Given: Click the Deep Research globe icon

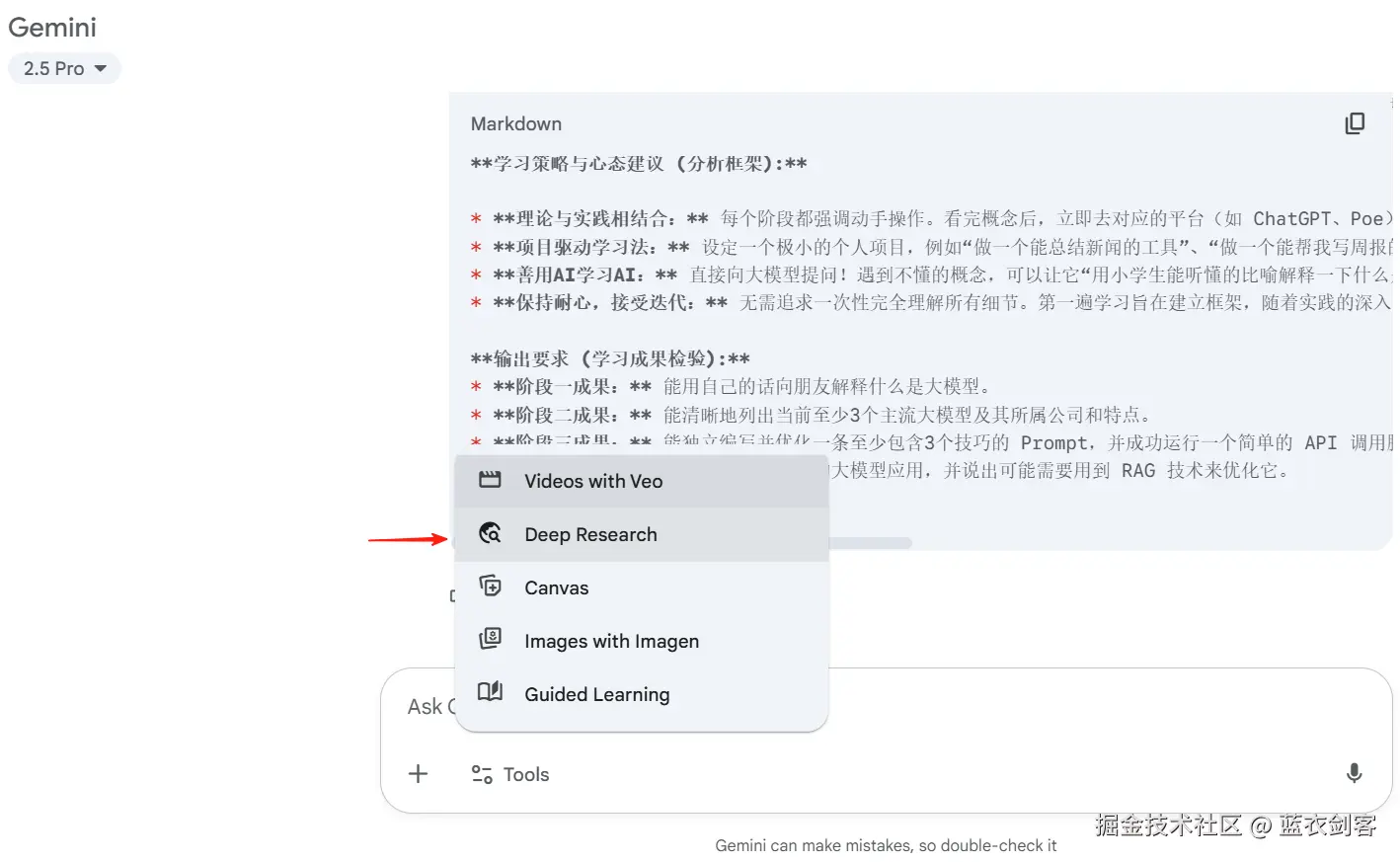Looking at the screenshot, I should [490, 533].
